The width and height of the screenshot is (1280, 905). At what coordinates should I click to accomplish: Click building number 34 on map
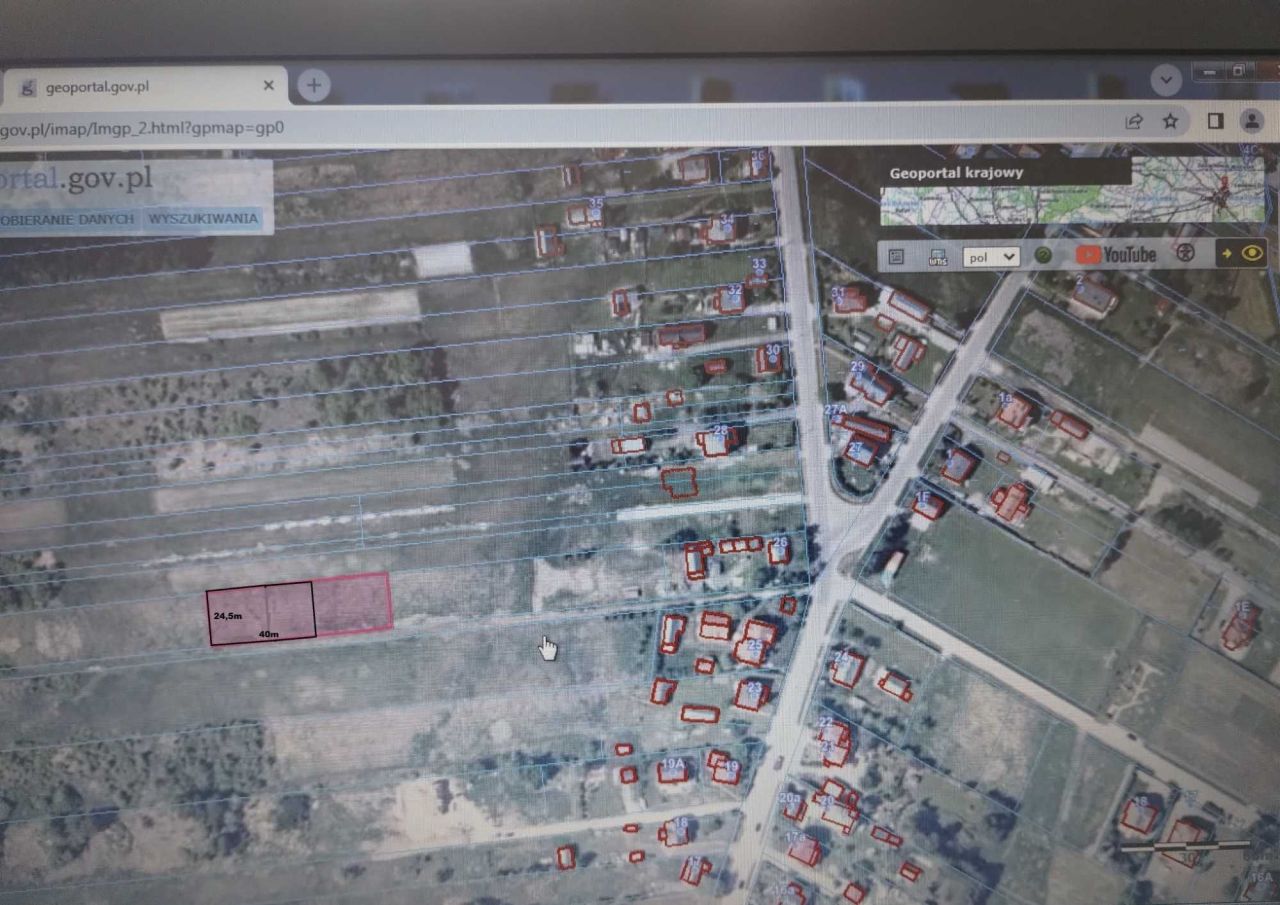pos(727,219)
